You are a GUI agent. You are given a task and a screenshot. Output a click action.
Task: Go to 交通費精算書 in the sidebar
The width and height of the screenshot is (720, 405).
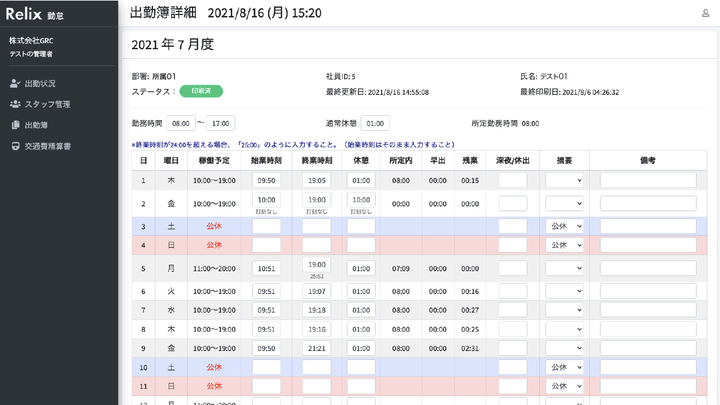coord(47,146)
